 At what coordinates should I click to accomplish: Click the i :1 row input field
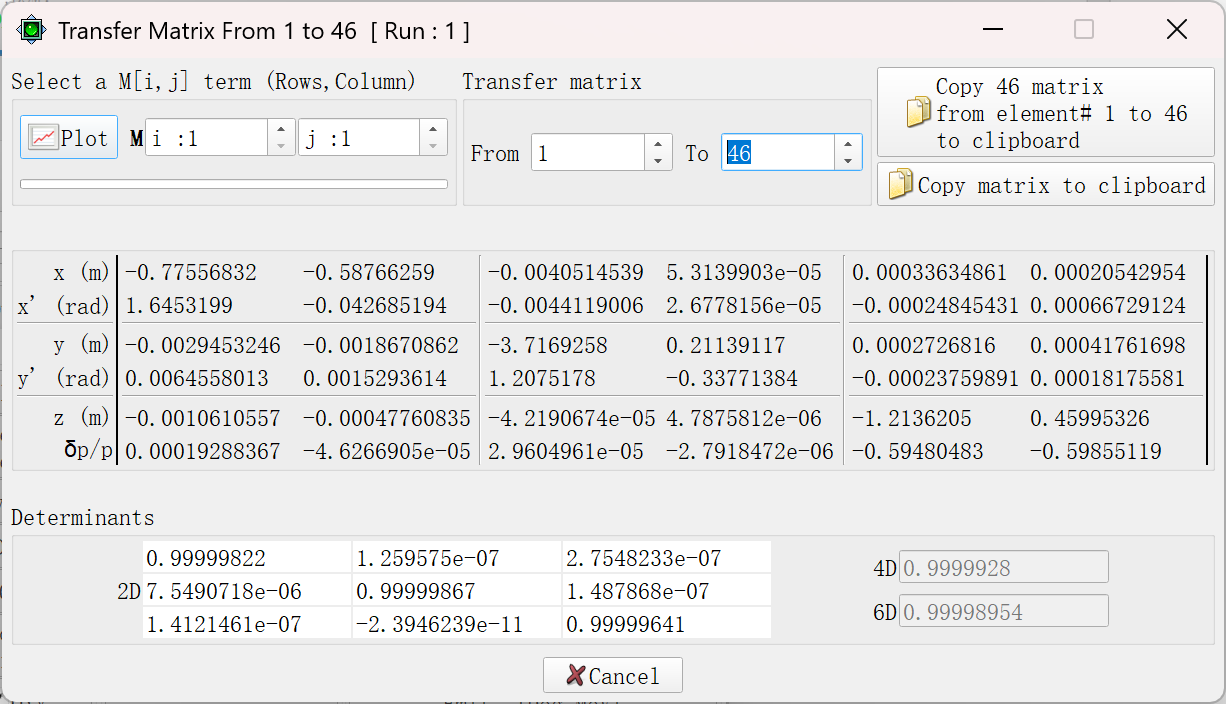coord(206,137)
